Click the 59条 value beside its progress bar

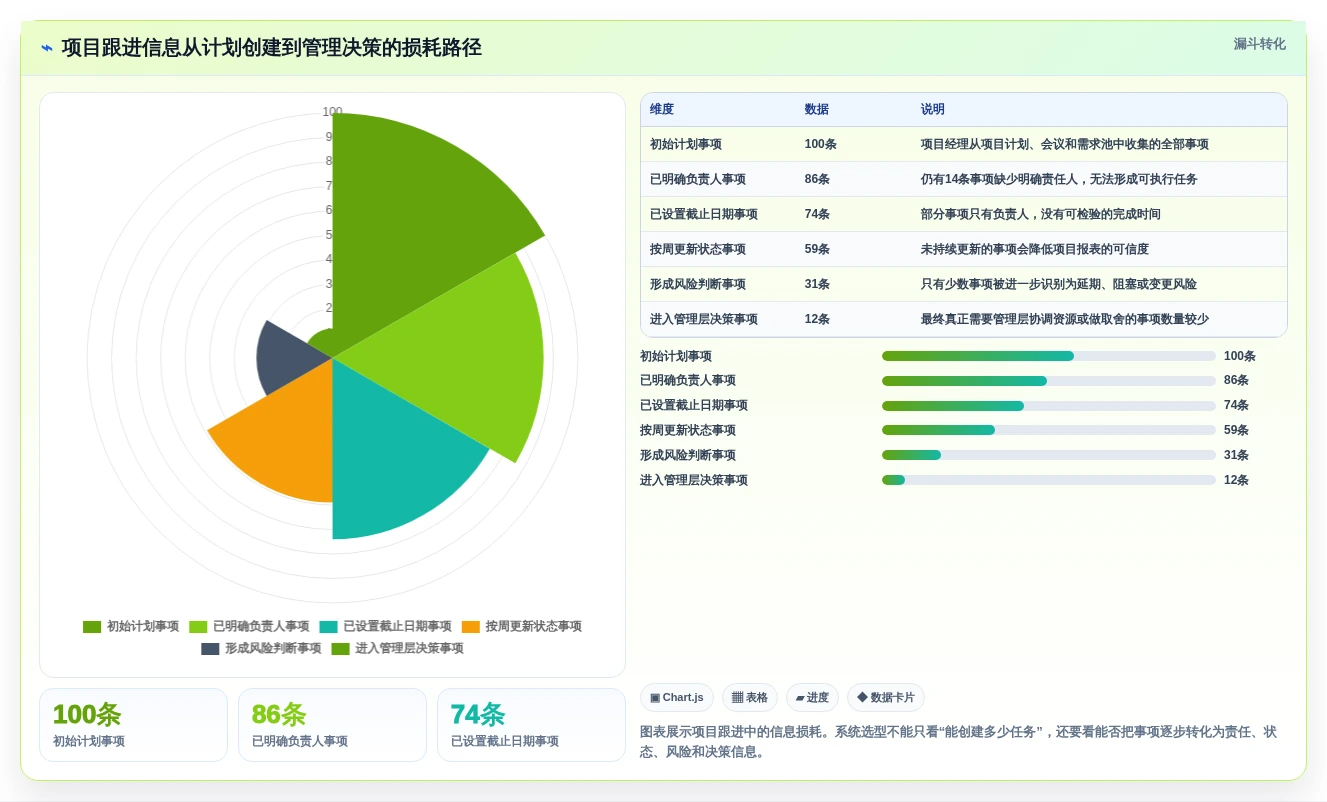click(x=1236, y=430)
